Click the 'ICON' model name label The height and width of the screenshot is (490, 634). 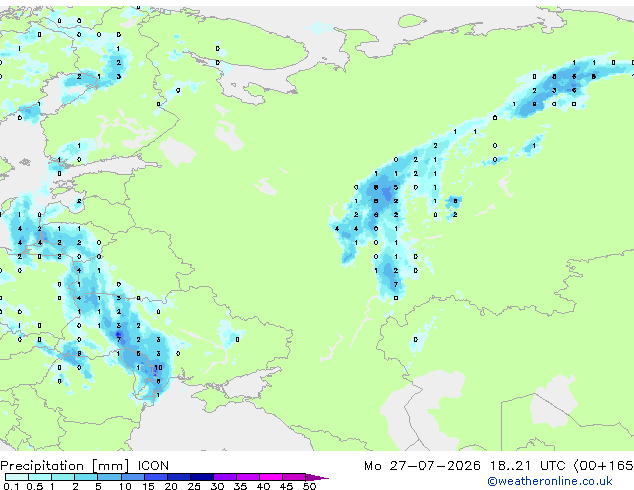(x=153, y=466)
